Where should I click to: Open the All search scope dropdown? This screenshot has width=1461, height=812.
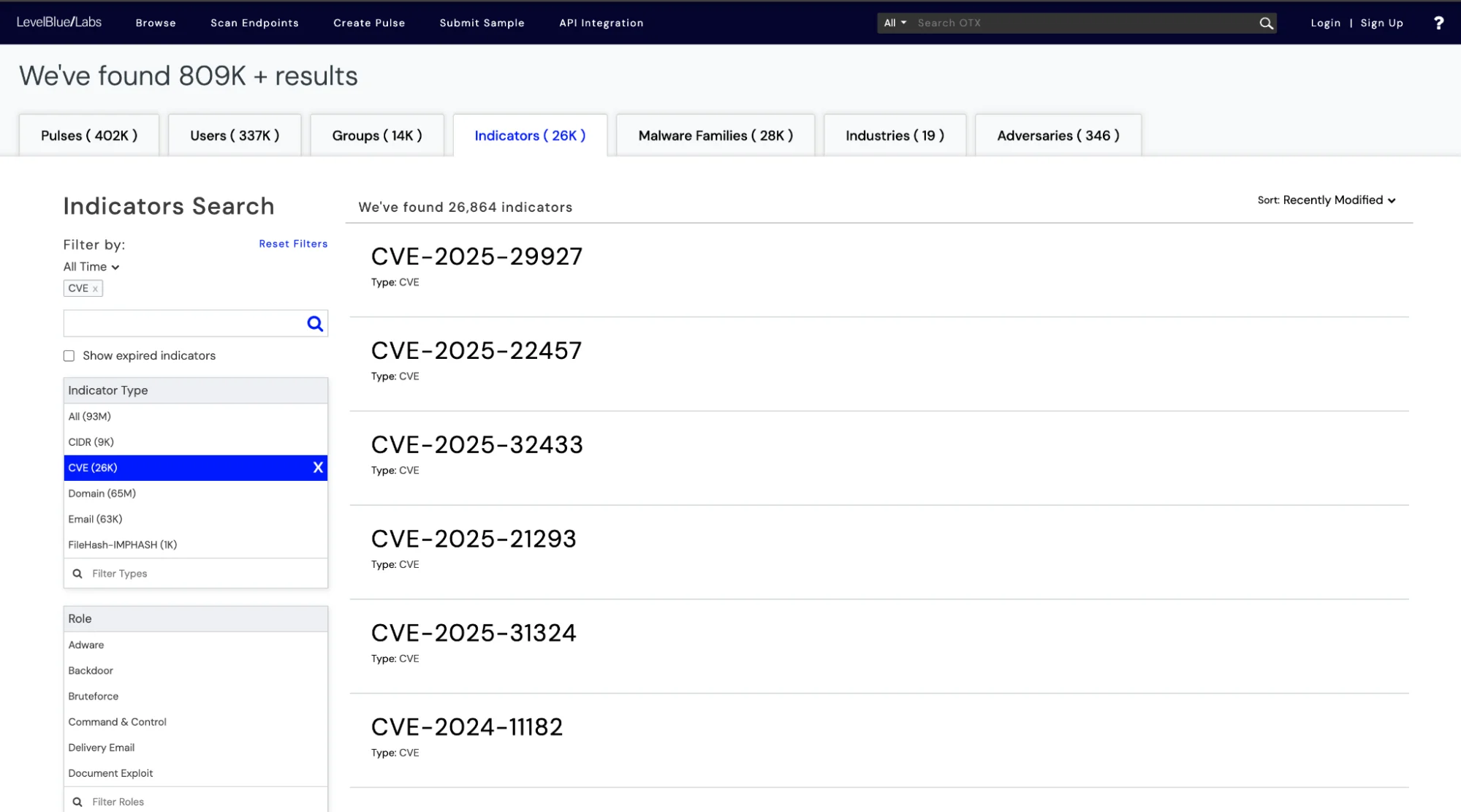(893, 23)
